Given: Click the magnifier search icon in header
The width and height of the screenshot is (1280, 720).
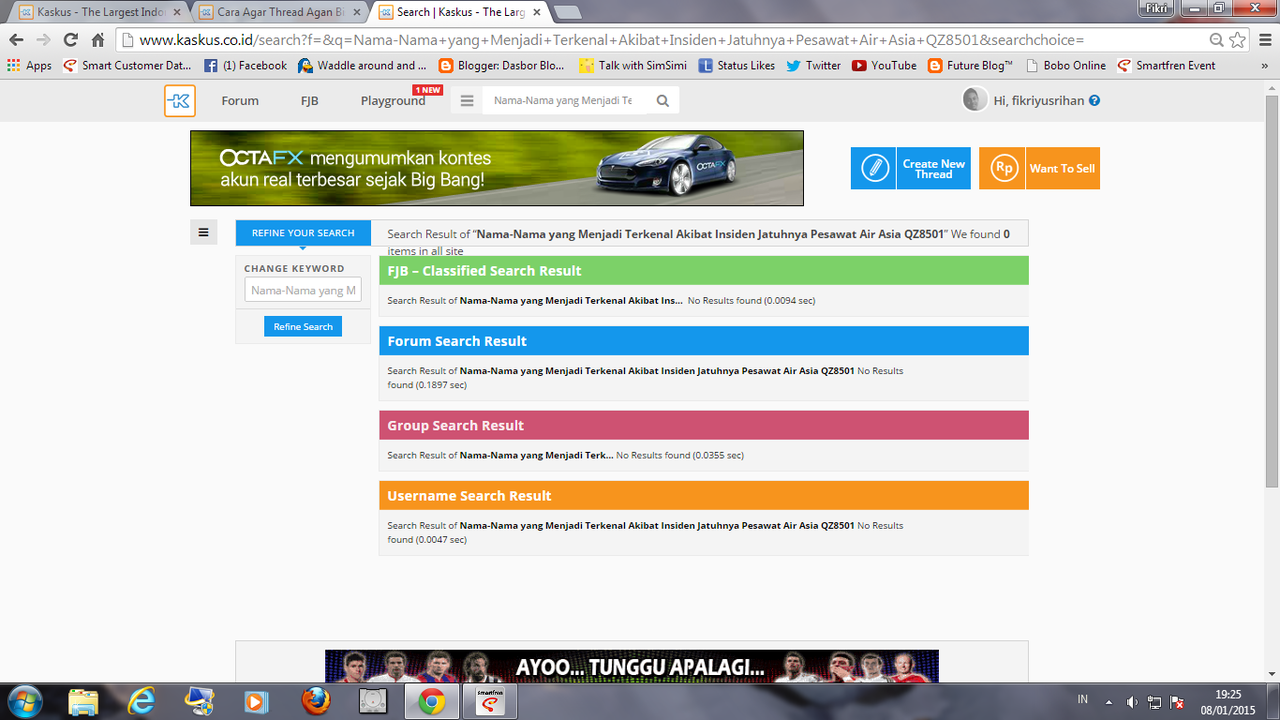Looking at the screenshot, I should (663, 101).
